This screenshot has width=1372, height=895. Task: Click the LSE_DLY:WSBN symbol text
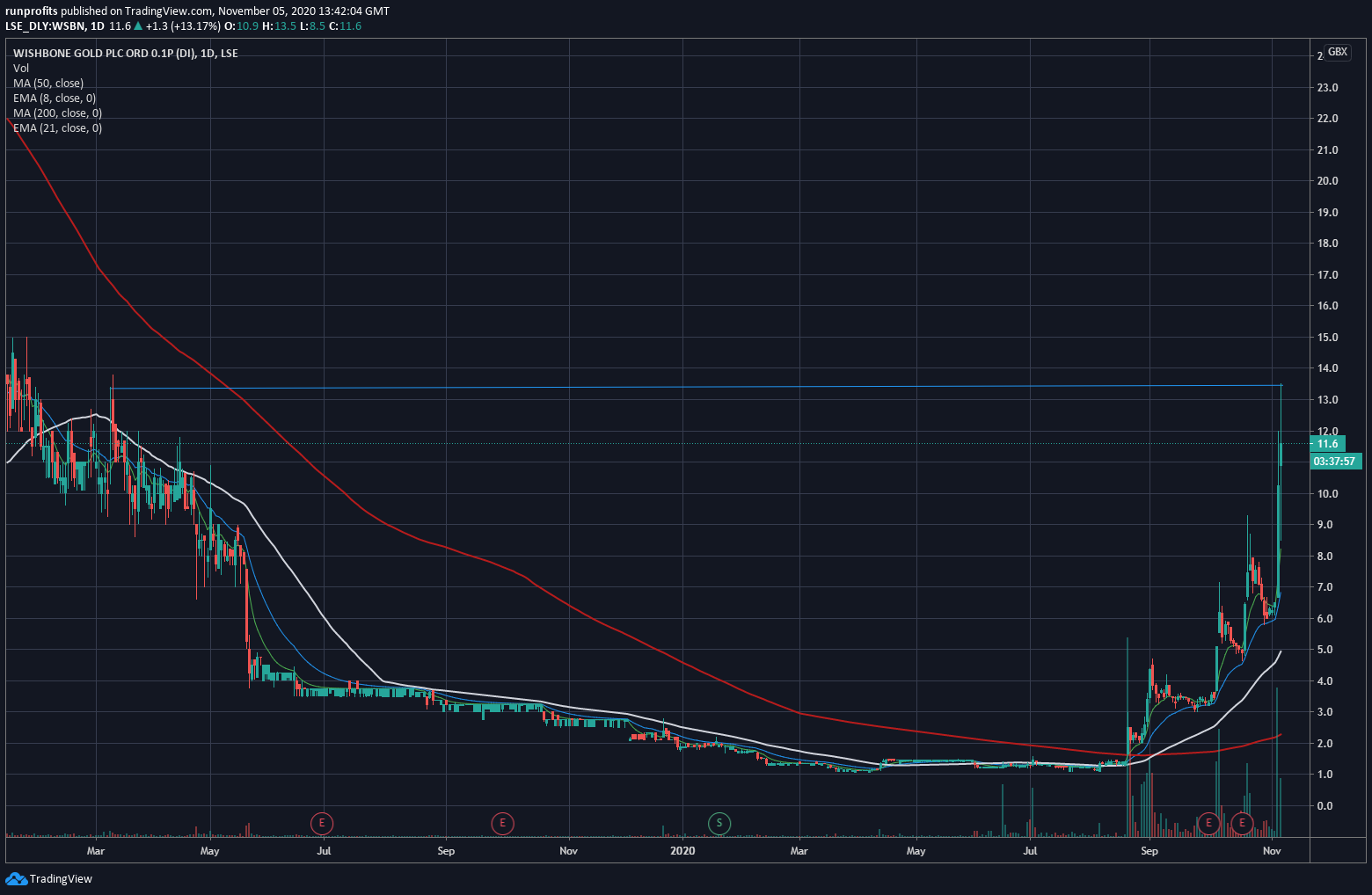tap(45, 26)
